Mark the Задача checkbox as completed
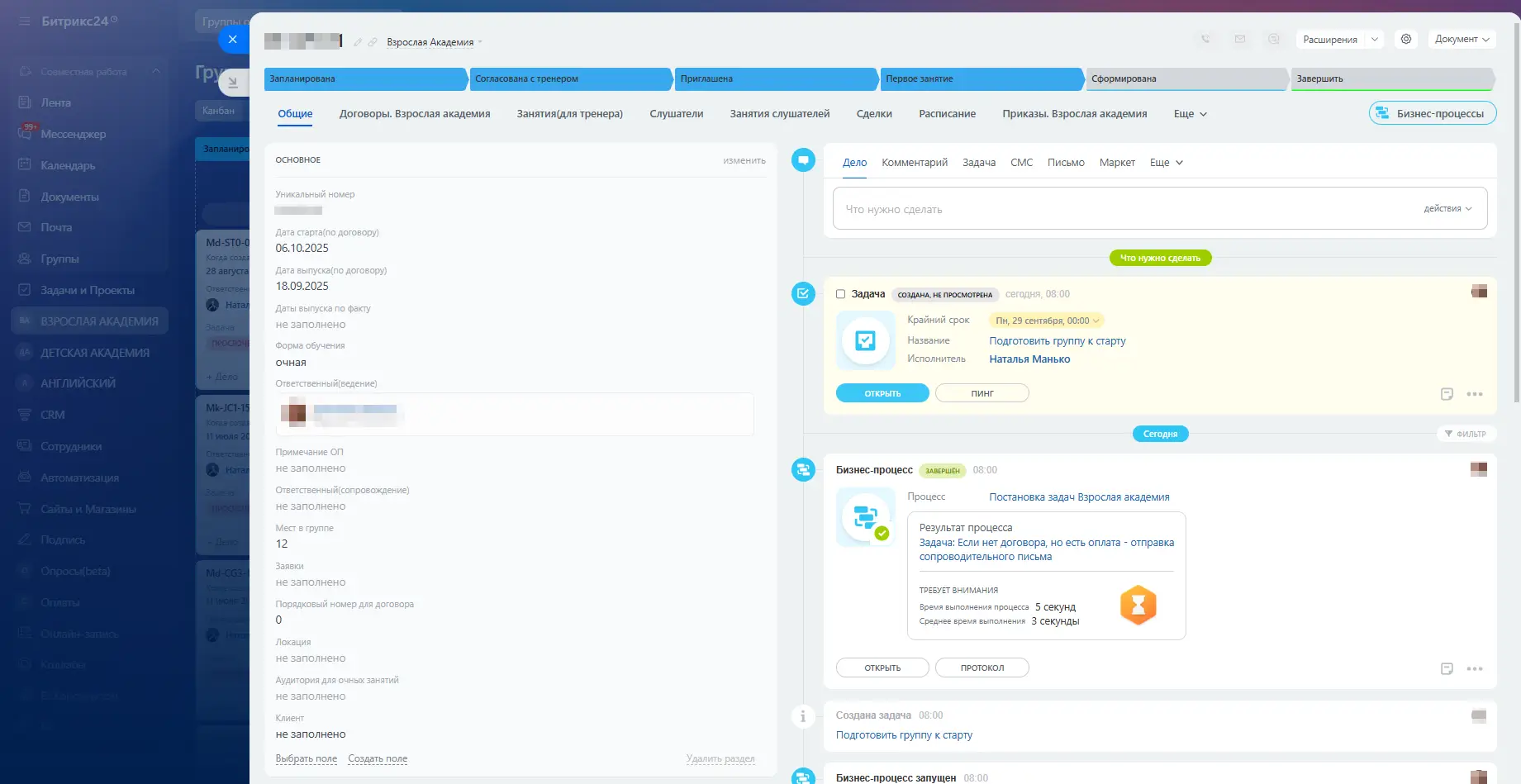The width and height of the screenshot is (1521, 784). (840, 294)
